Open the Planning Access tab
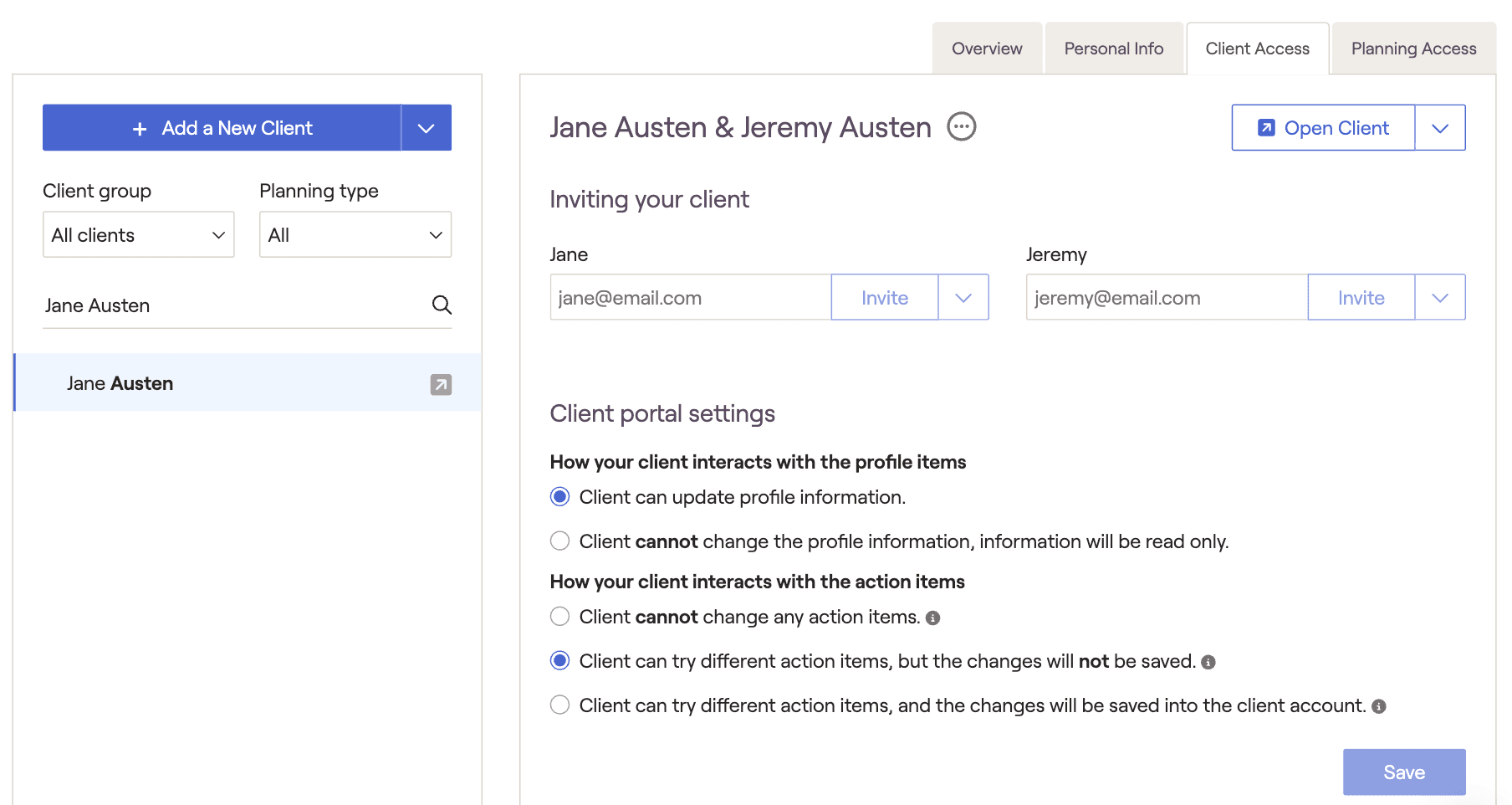 1413,49
